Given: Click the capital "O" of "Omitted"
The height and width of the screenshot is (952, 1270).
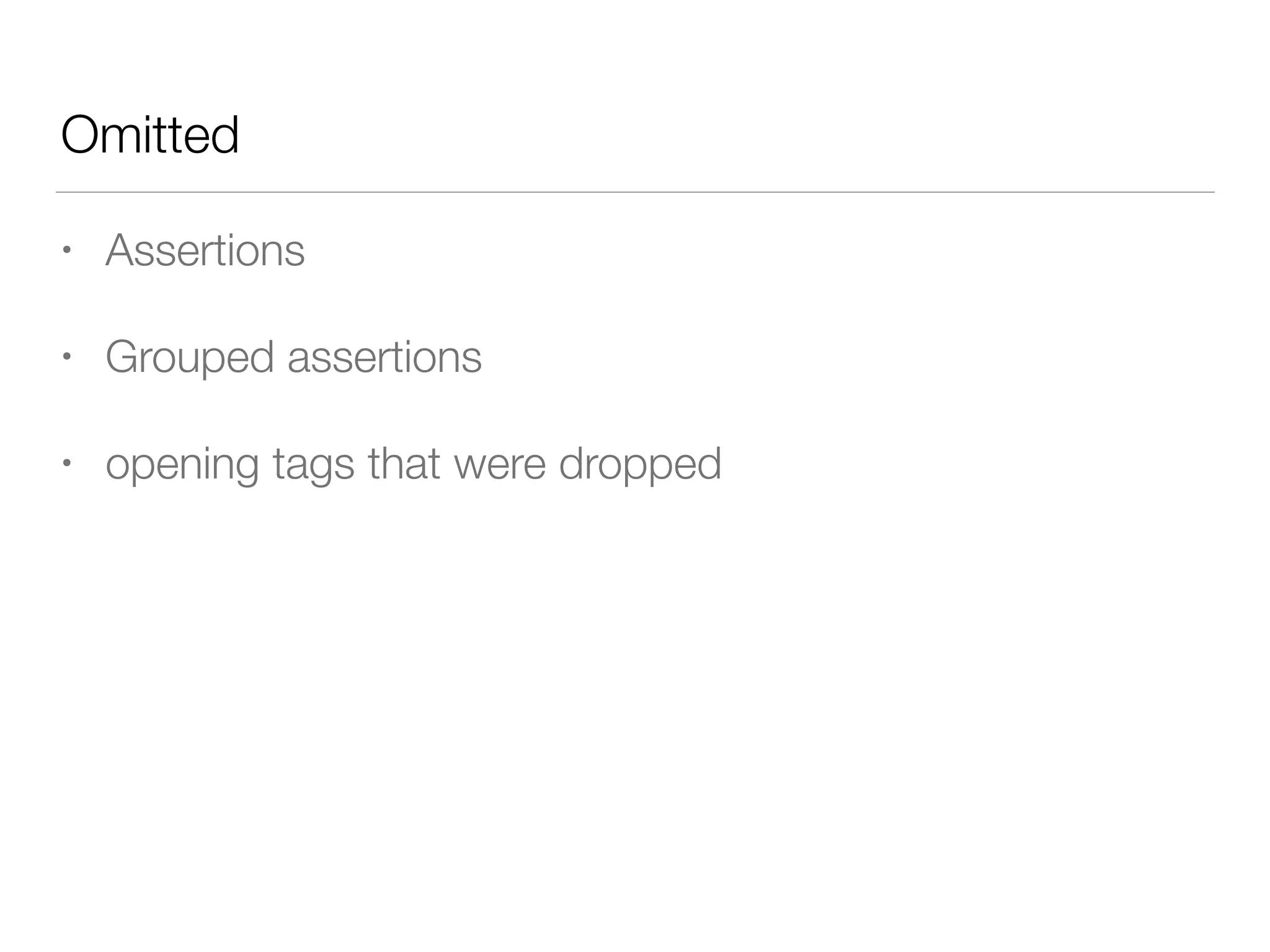Looking at the screenshot, I should click(81, 135).
